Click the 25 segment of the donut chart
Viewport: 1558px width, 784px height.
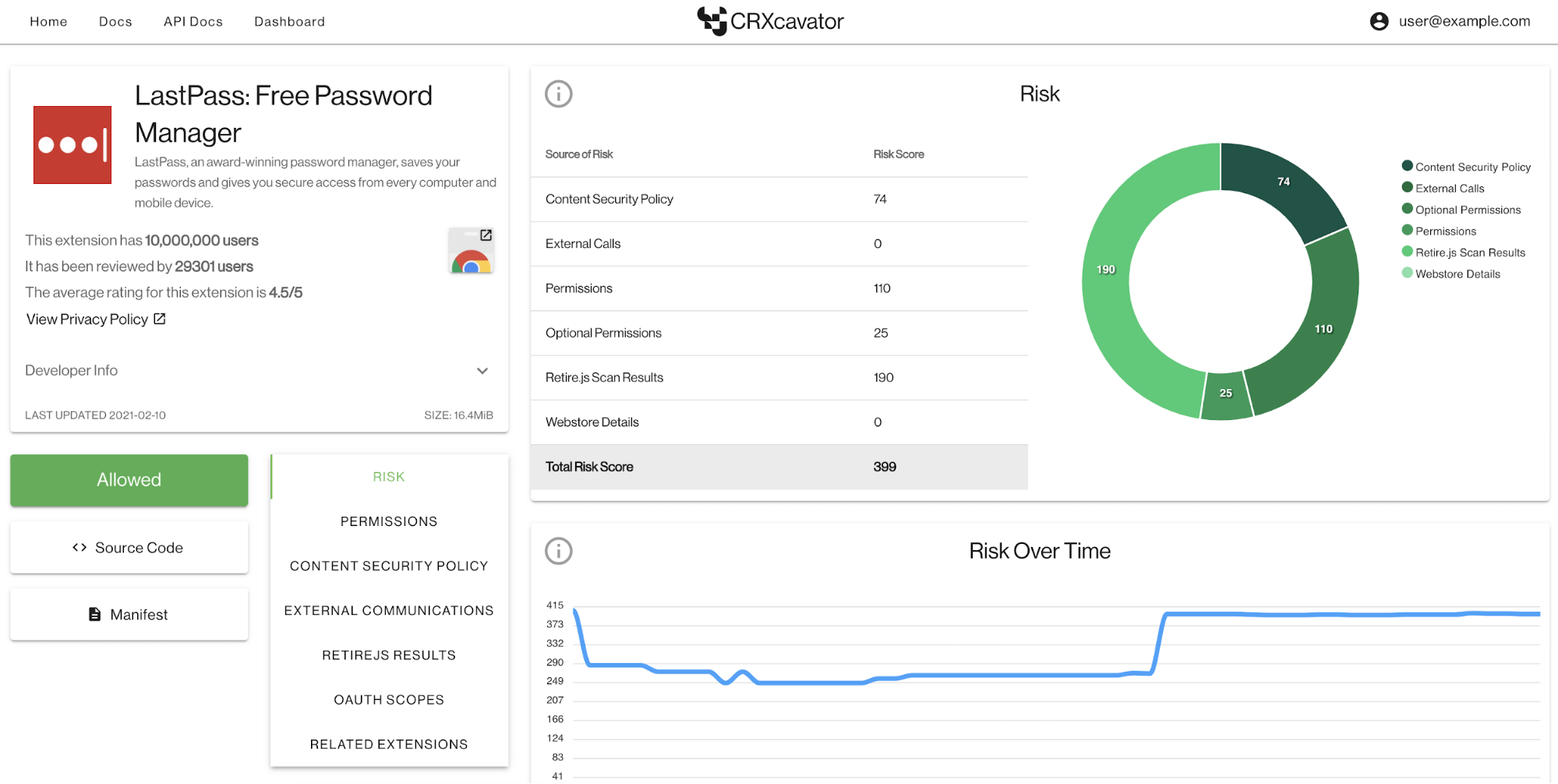[x=1226, y=394]
